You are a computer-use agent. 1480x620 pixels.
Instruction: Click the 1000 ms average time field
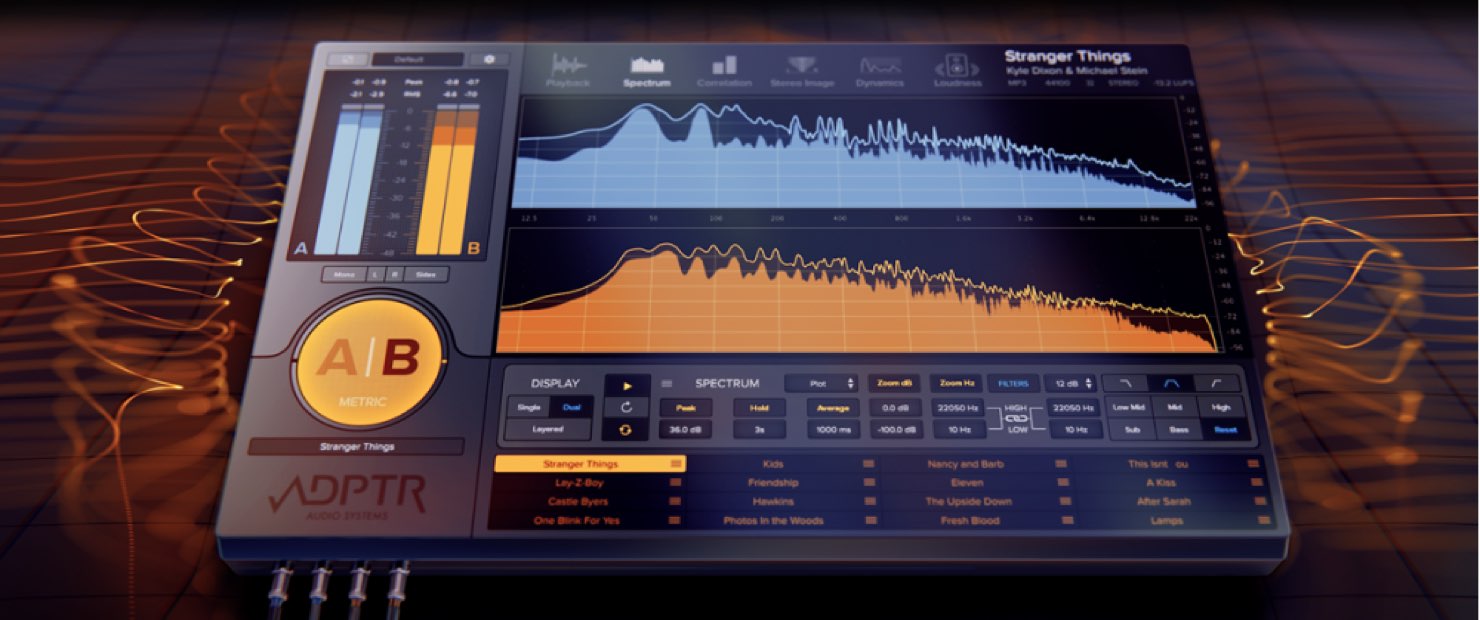(x=833, y=430)
